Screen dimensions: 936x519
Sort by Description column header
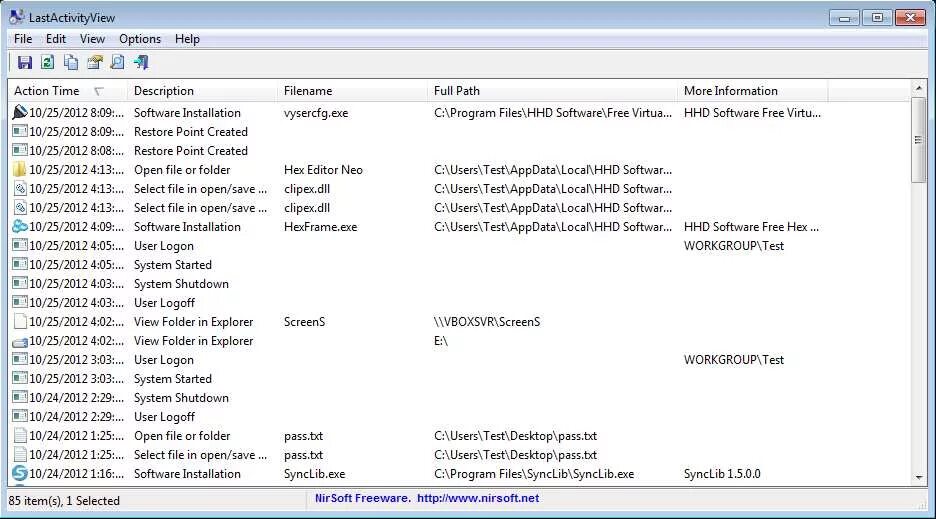click(202, 91)
